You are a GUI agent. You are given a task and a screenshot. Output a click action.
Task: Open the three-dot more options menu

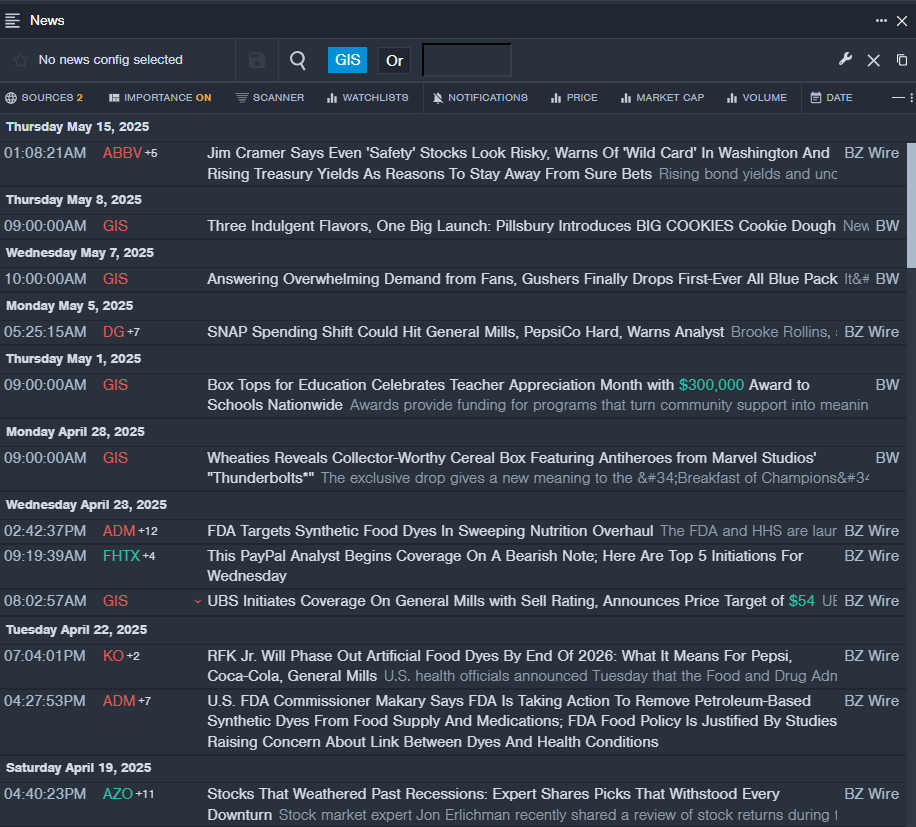881,20
